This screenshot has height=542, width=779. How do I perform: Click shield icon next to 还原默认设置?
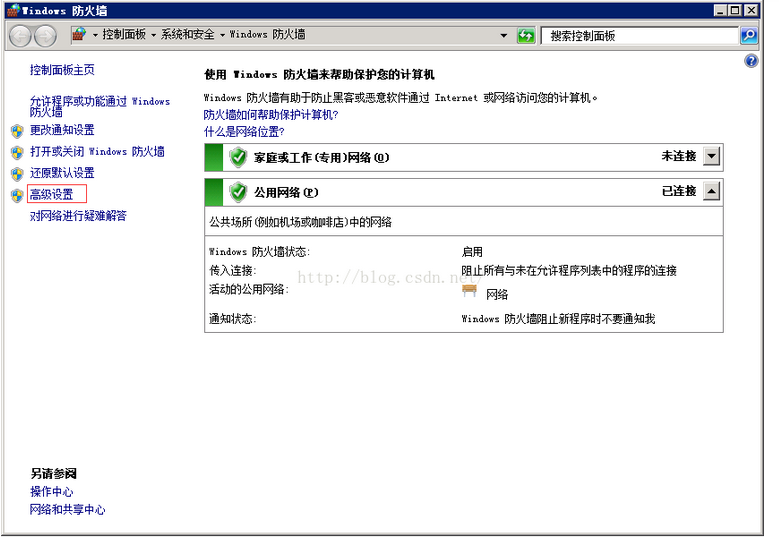[x=17, y=174]
